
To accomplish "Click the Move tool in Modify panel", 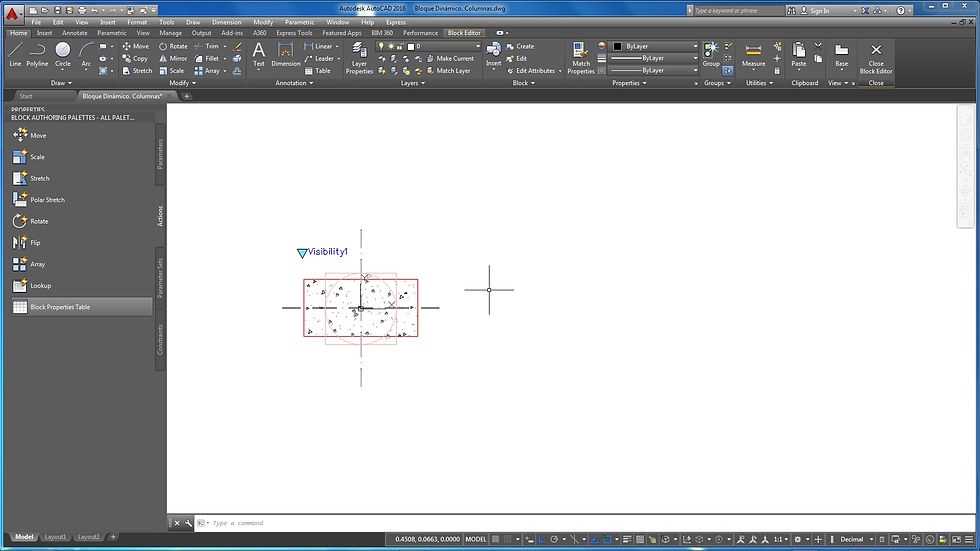I will coord(136,46).
